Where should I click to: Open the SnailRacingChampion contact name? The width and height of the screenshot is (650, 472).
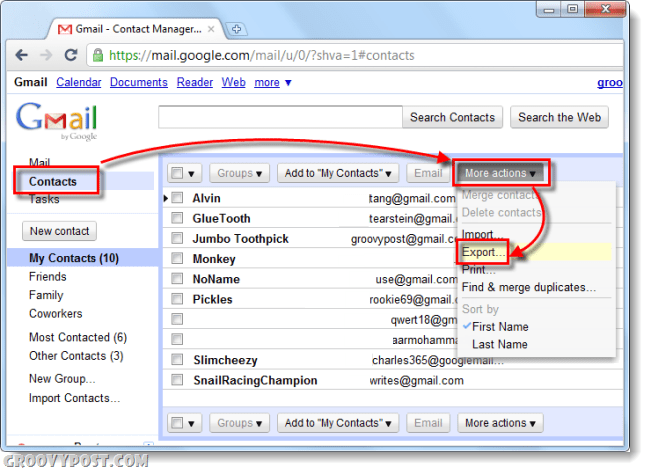[255, 380]
